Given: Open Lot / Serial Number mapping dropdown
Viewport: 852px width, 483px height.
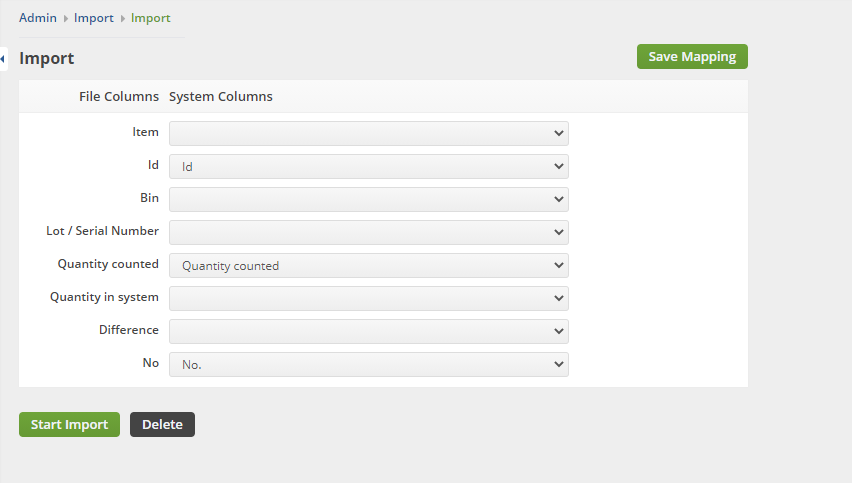Looking at the screenshot, I should coord(368,233).
